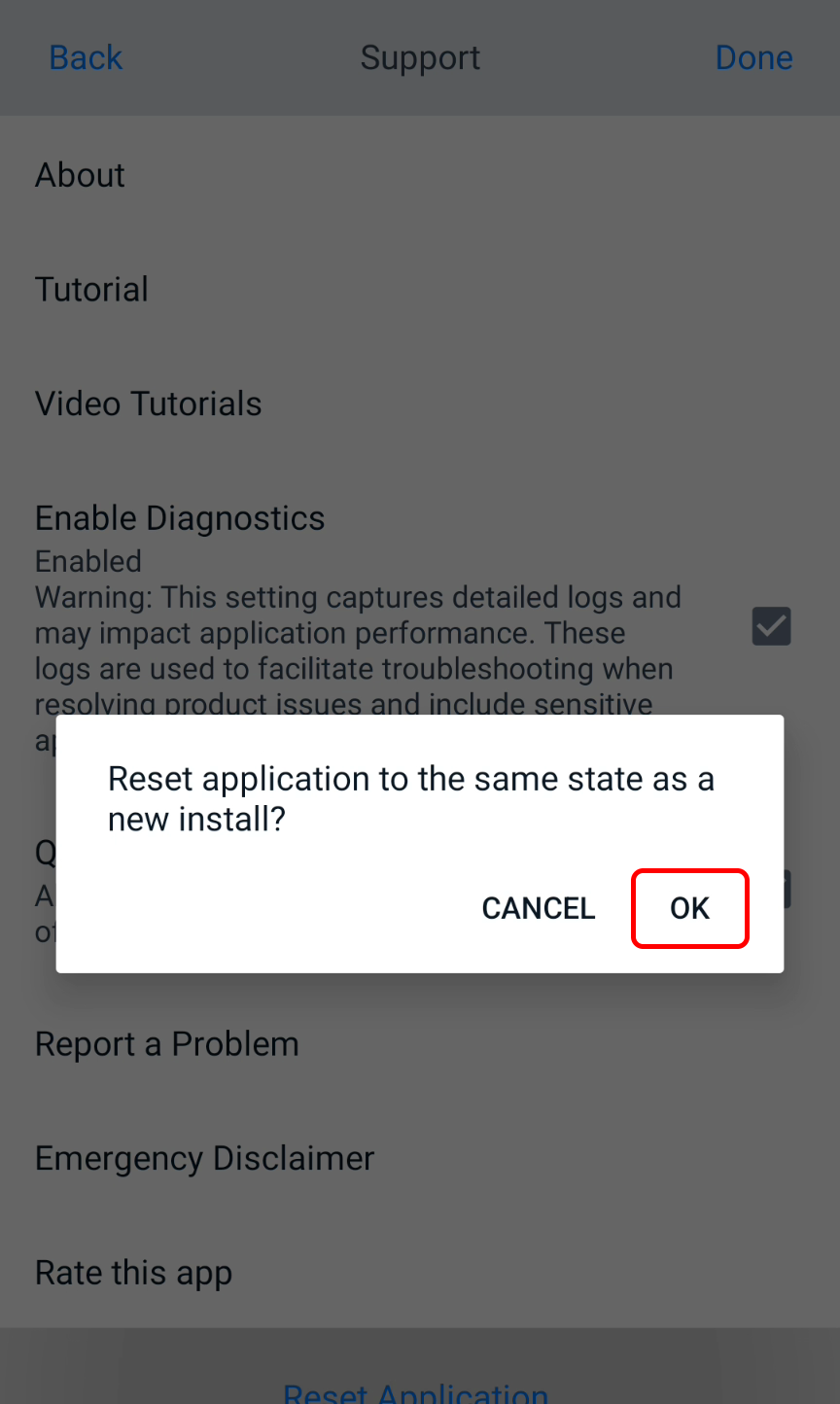Open Report a Problem

click(x=166, y=1043)
